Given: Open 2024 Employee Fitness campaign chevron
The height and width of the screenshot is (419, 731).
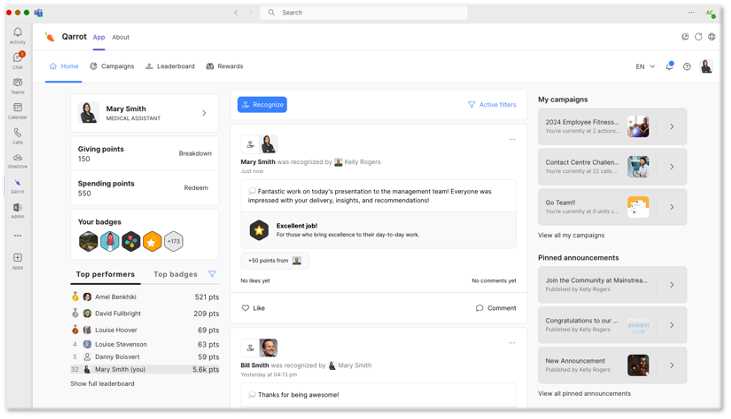Looking at the screenshot, I should tap(672, 126).
